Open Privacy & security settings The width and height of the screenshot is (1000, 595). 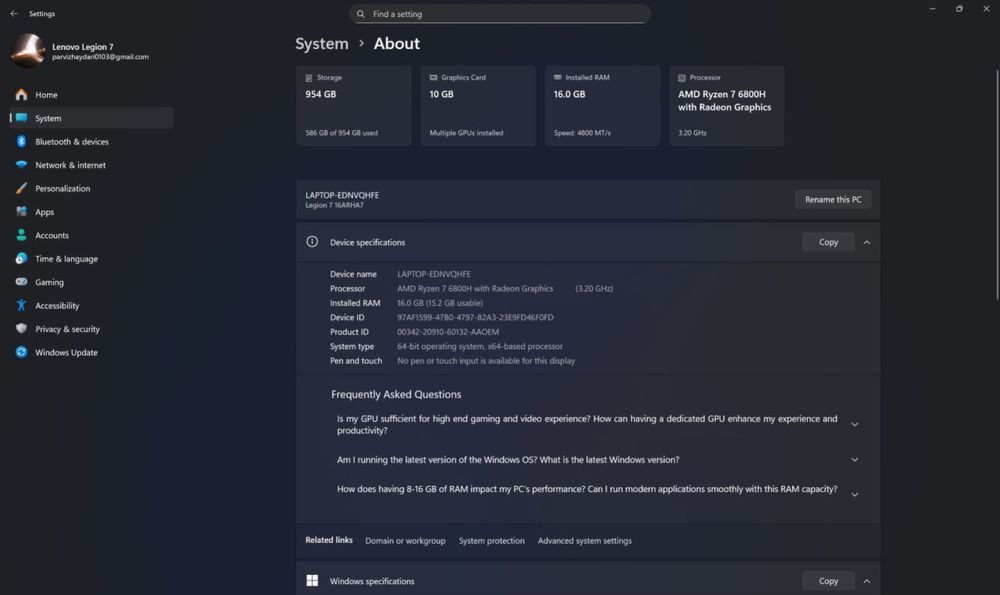(x=91, y=328)
